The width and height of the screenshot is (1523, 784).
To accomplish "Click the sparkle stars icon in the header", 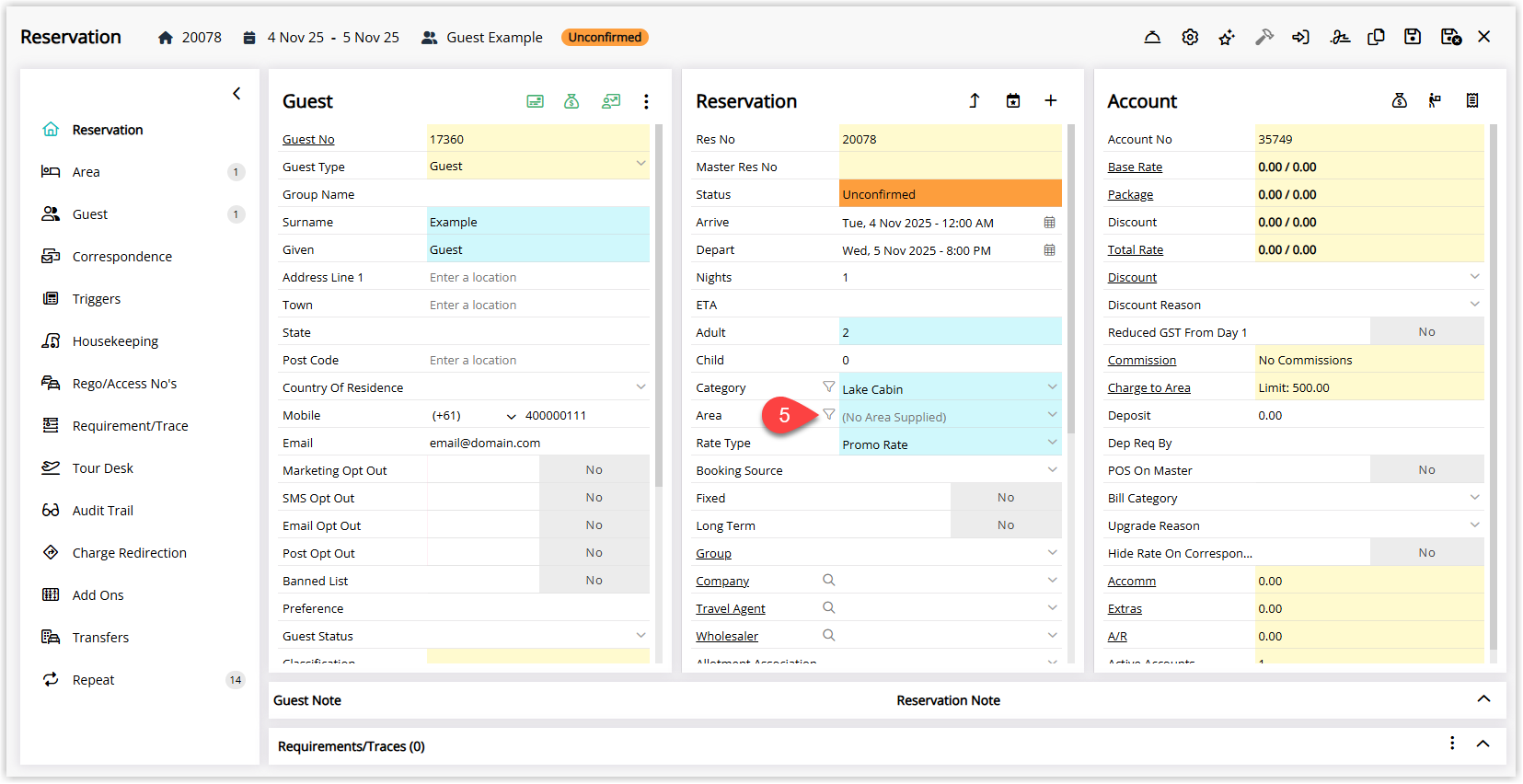I will point(1227,37).
